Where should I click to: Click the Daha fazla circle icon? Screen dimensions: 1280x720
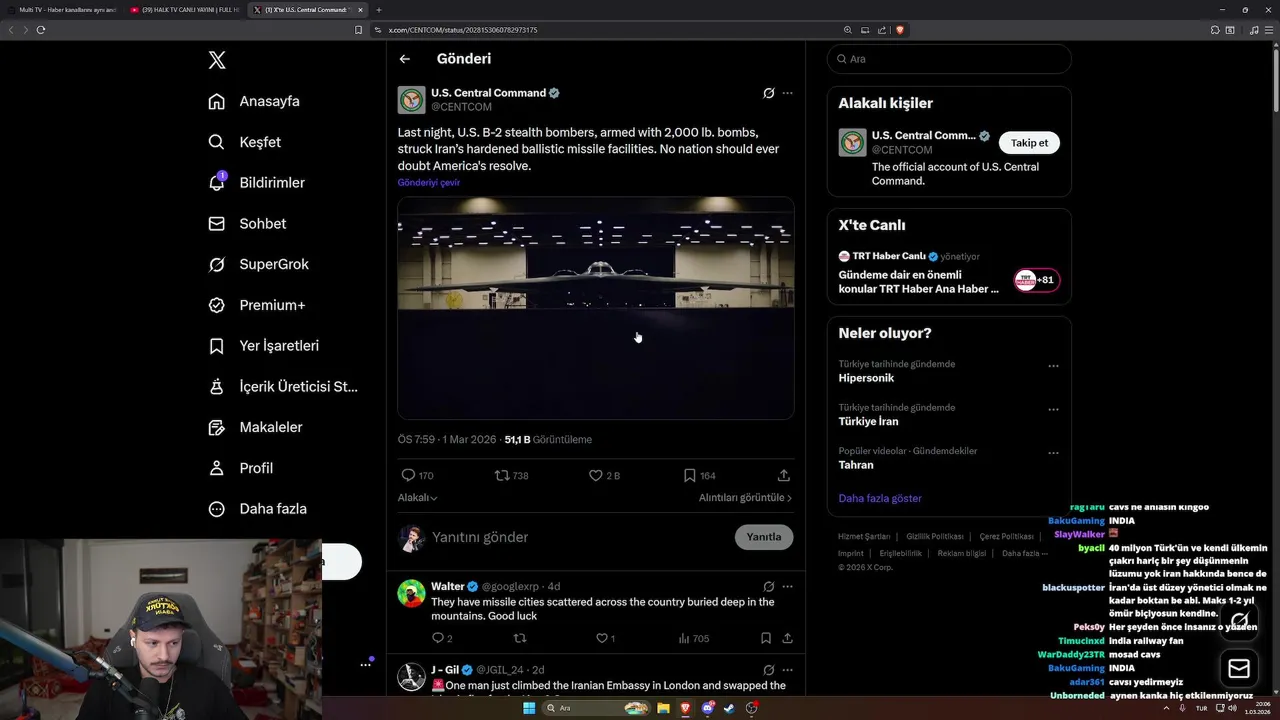[216, 509]
